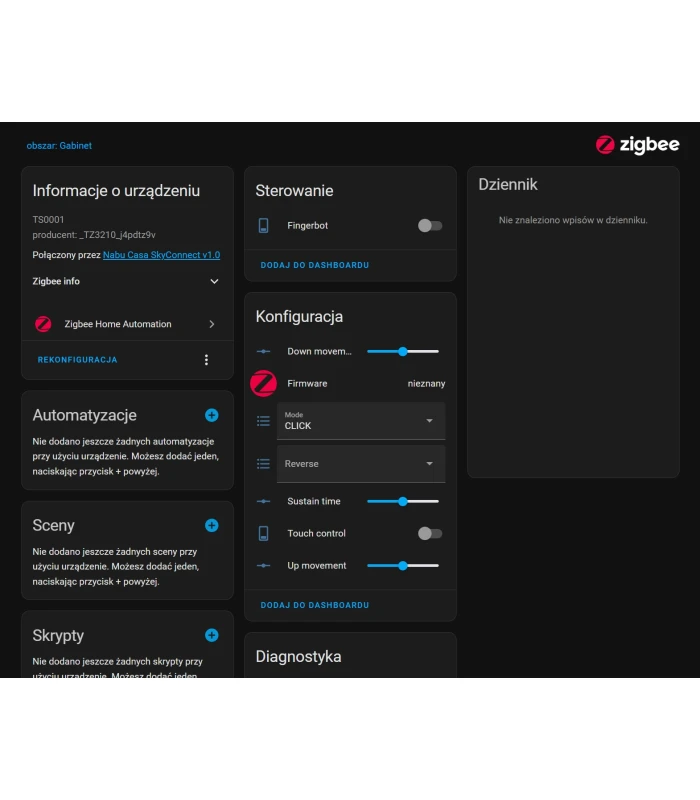700x800 pixels.
Task: Click the list icon beside Reverse
Action: 263,464
